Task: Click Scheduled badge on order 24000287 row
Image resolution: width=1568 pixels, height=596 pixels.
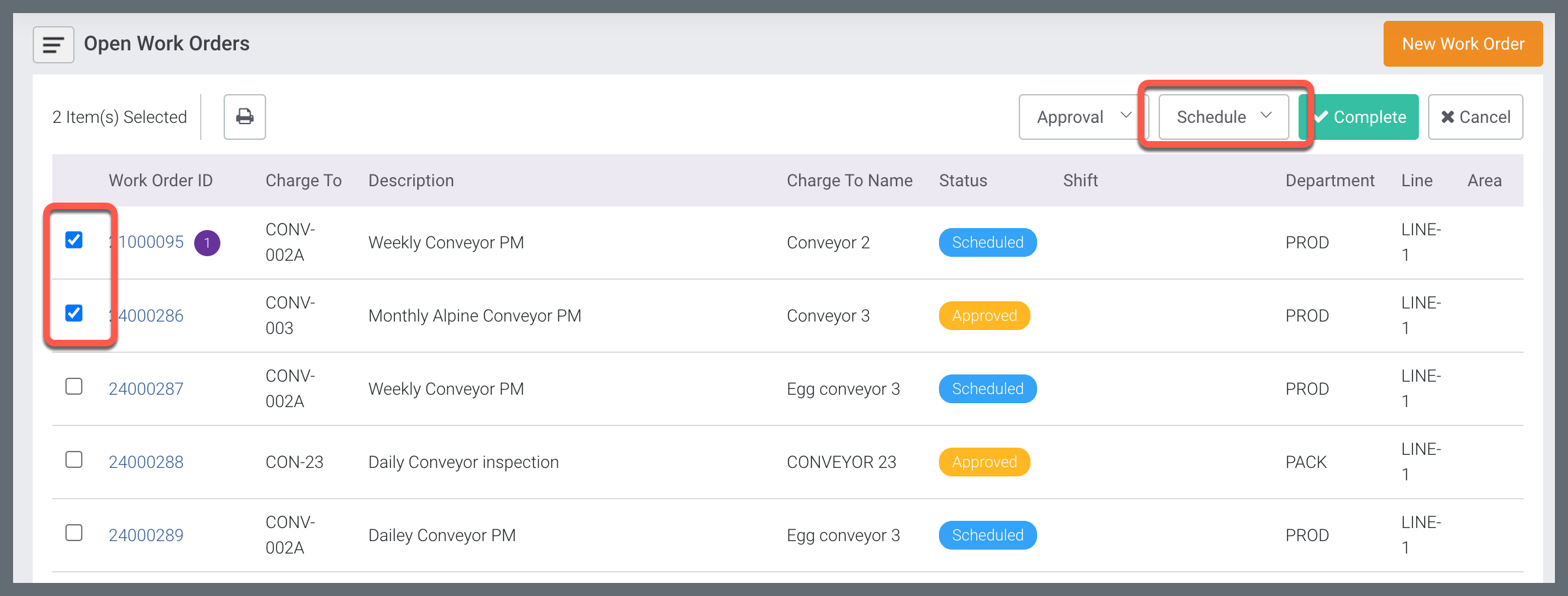Action: tap(987, 389)
